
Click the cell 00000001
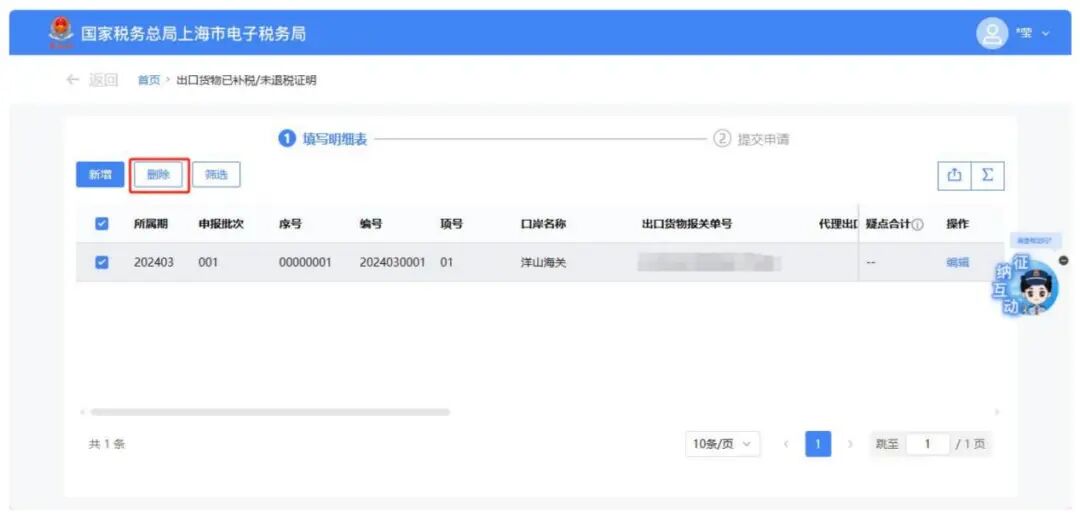[x=305, y=262]
